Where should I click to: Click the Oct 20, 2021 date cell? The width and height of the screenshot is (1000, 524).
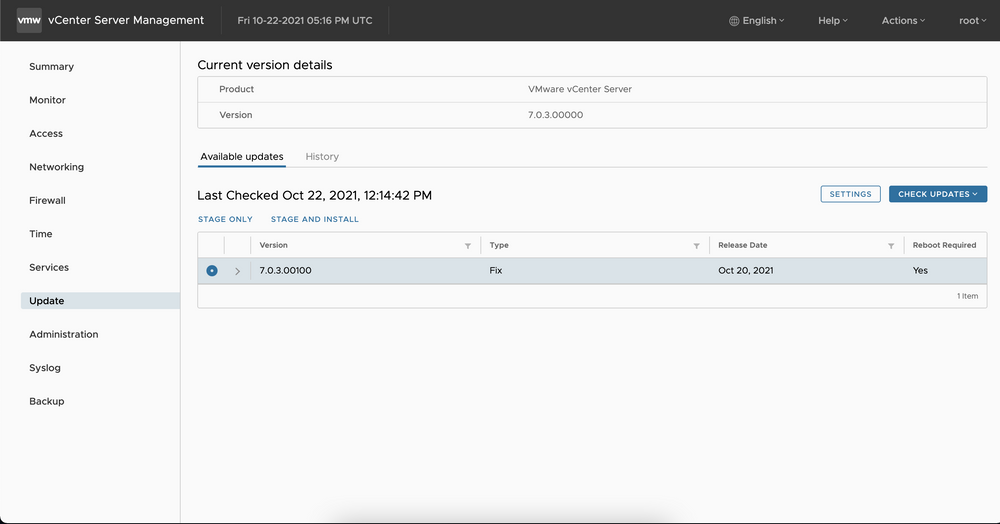point(746,271)
